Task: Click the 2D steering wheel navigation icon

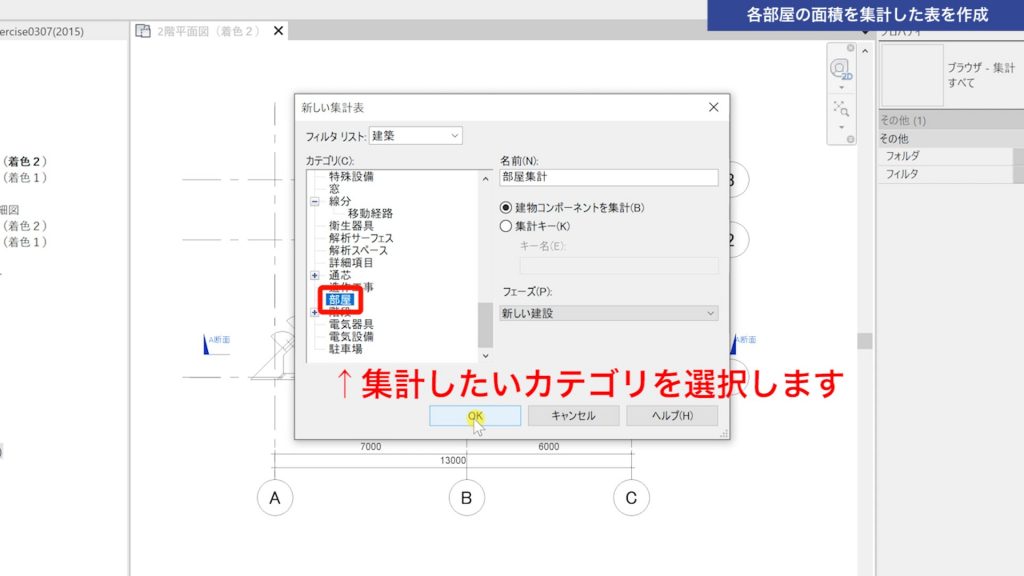Action: [x=840, y=68]
